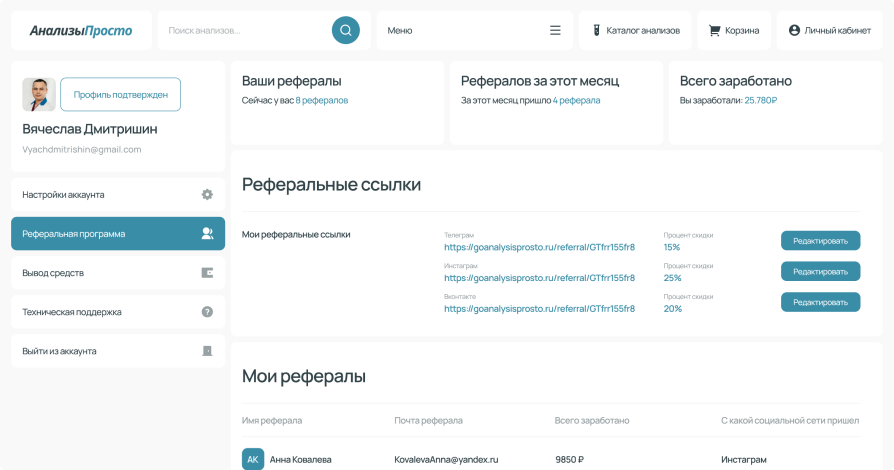Image resolution: width=894 pixels, height=470 pixels.
Task: Click the people icon in Реферальная программа
Action: pos(208,233)
